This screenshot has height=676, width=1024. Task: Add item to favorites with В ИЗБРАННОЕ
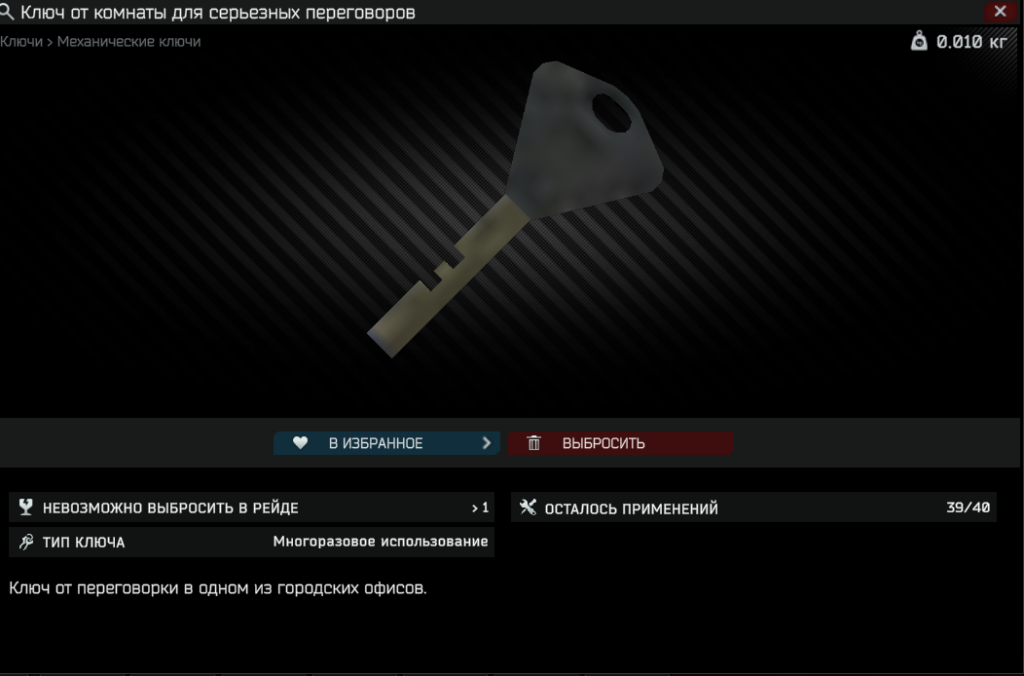pos(387,443)
